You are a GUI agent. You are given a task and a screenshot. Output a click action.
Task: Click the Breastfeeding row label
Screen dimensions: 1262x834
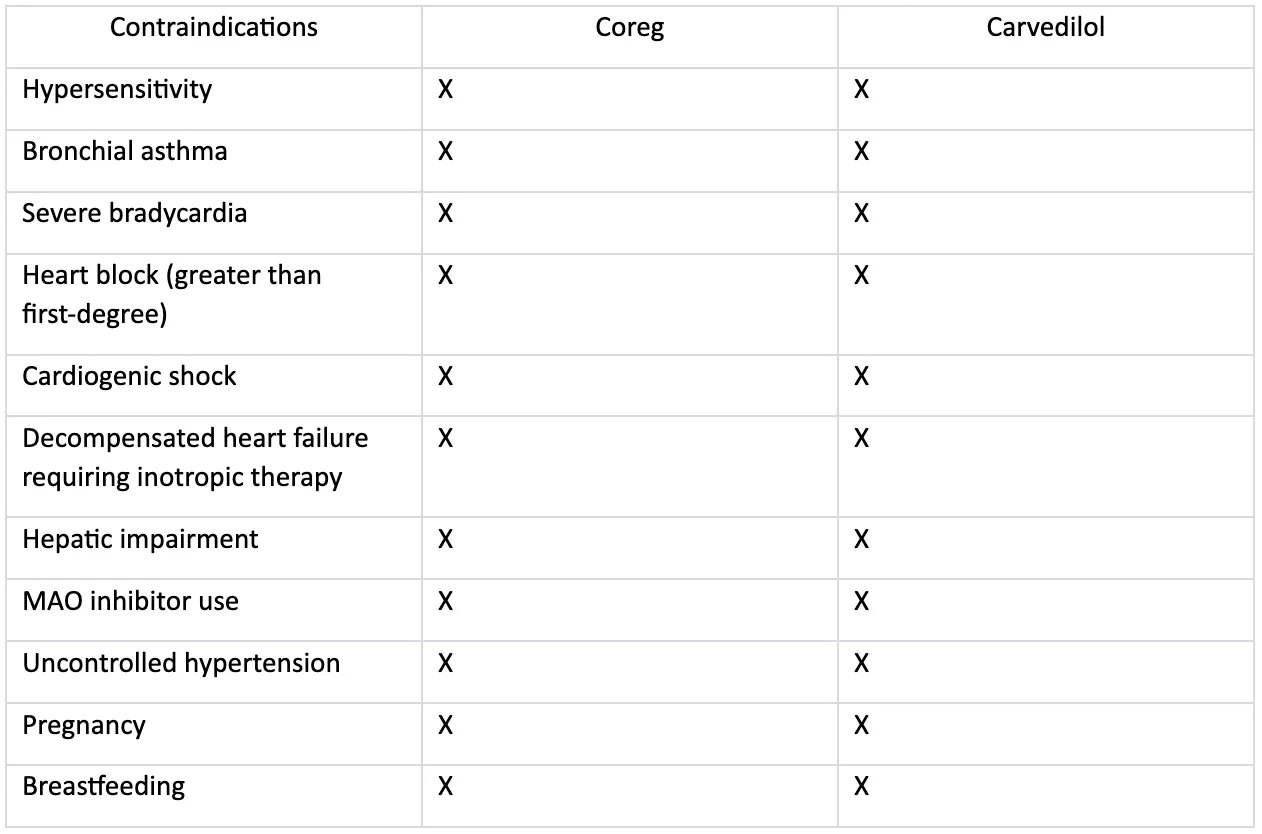coord(104,787)
